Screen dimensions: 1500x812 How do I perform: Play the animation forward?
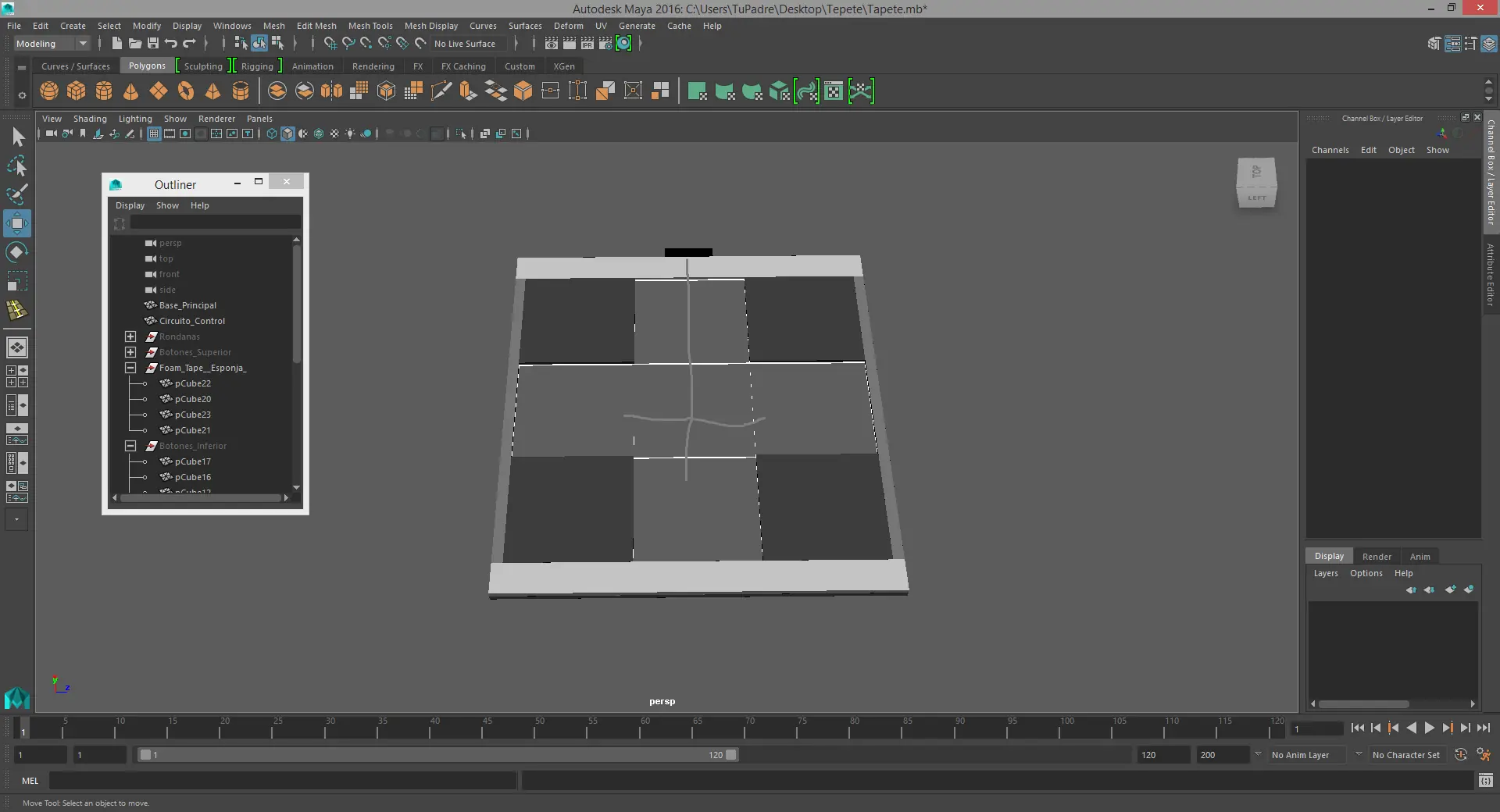[x=1429, y=728]
